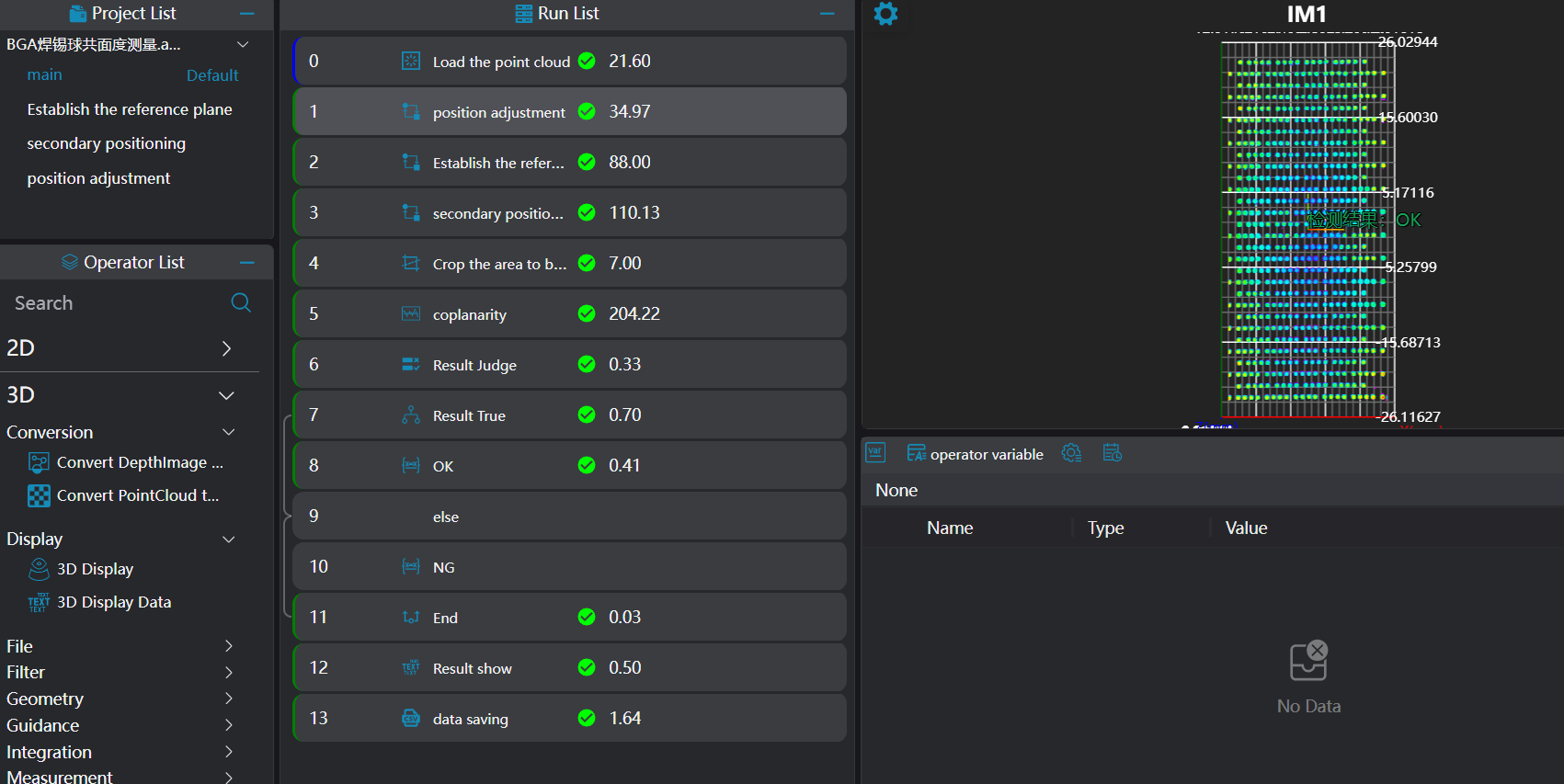Click the Convert PointCloud operator icon
1564x784 pixels.
39,496
